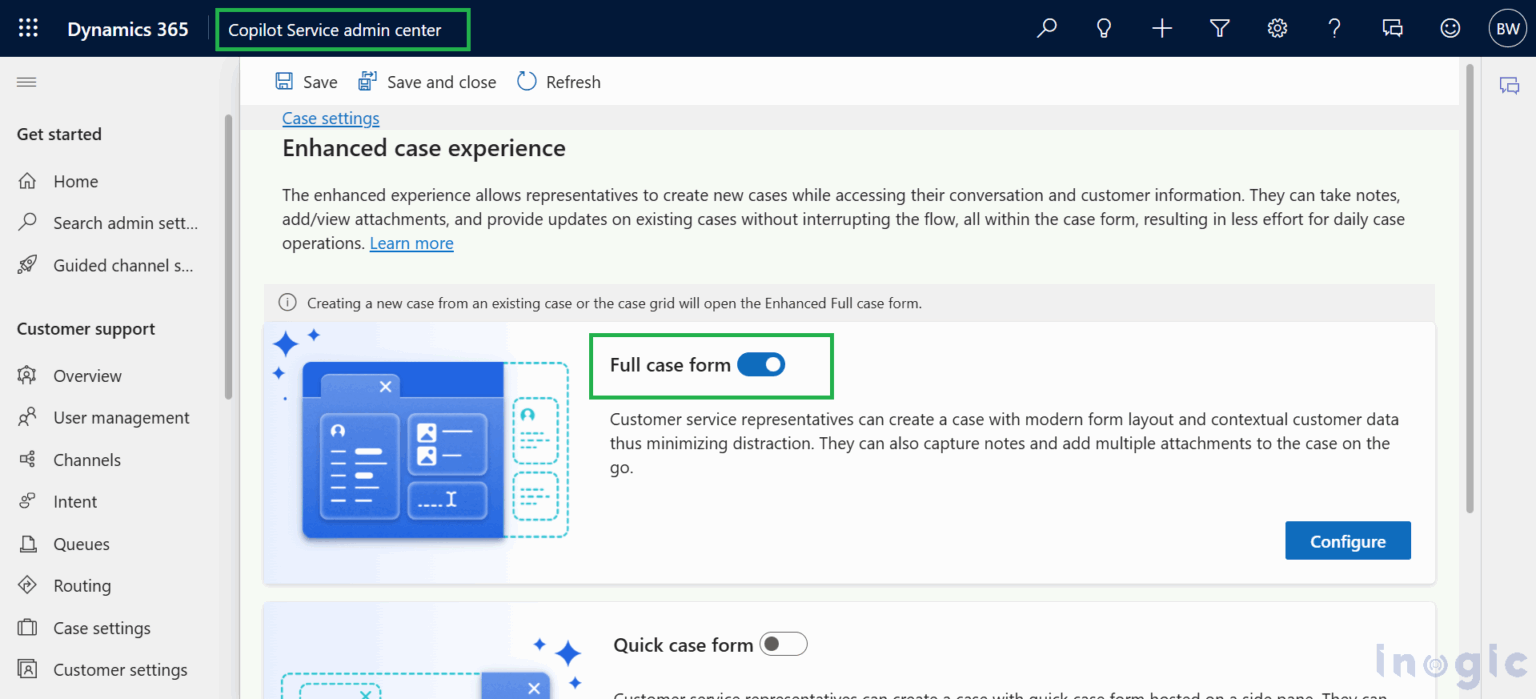Click the Configure button
Image resolution: width=1536 pixels, height=699 pixels.
[1347, 541]
